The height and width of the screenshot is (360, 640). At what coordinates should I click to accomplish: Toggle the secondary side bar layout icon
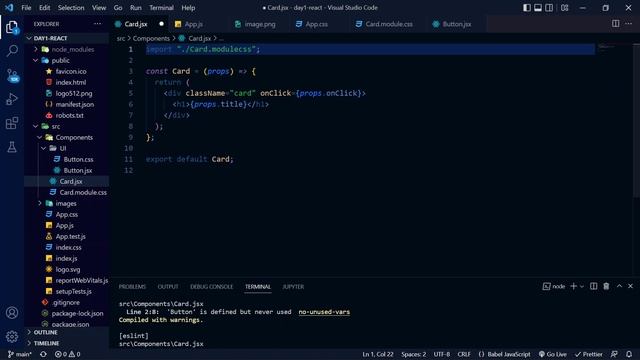(549, 8)
